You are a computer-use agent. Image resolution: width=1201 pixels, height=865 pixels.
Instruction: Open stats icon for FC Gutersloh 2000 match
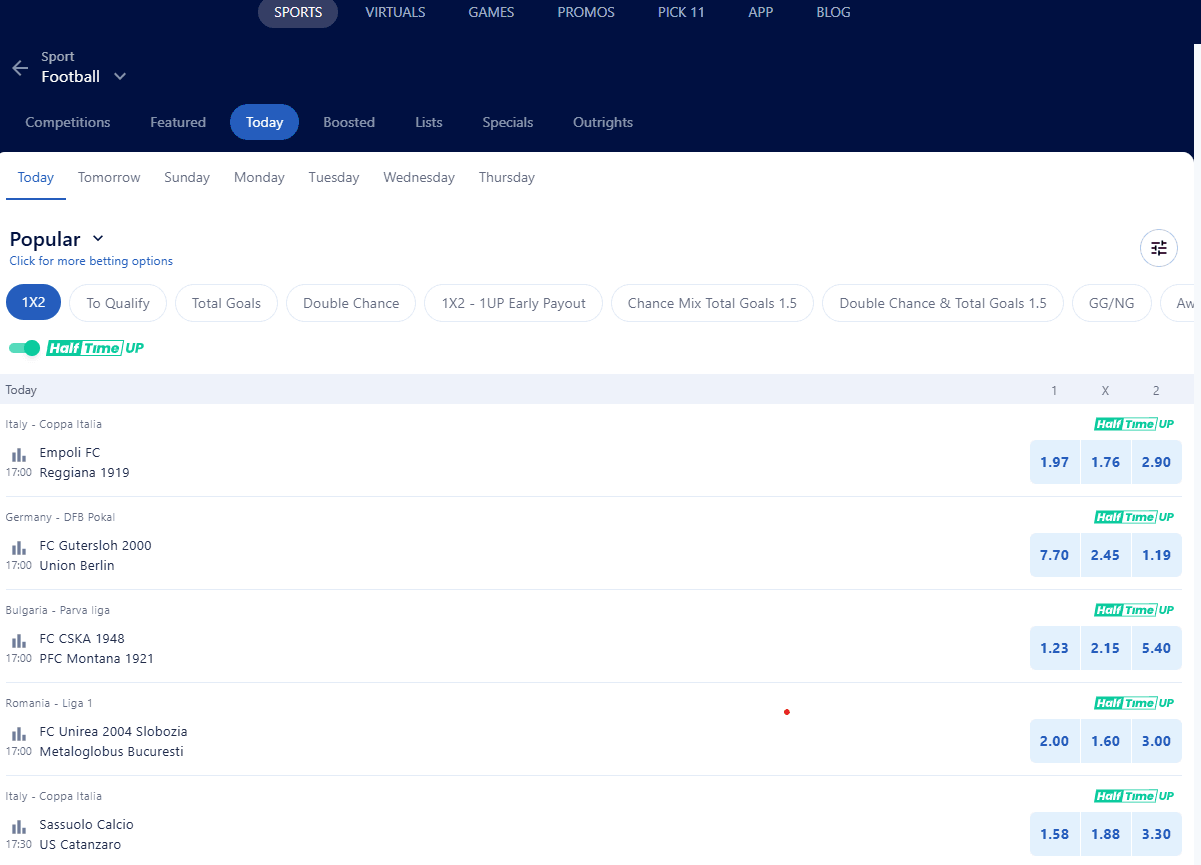(18, 547)
